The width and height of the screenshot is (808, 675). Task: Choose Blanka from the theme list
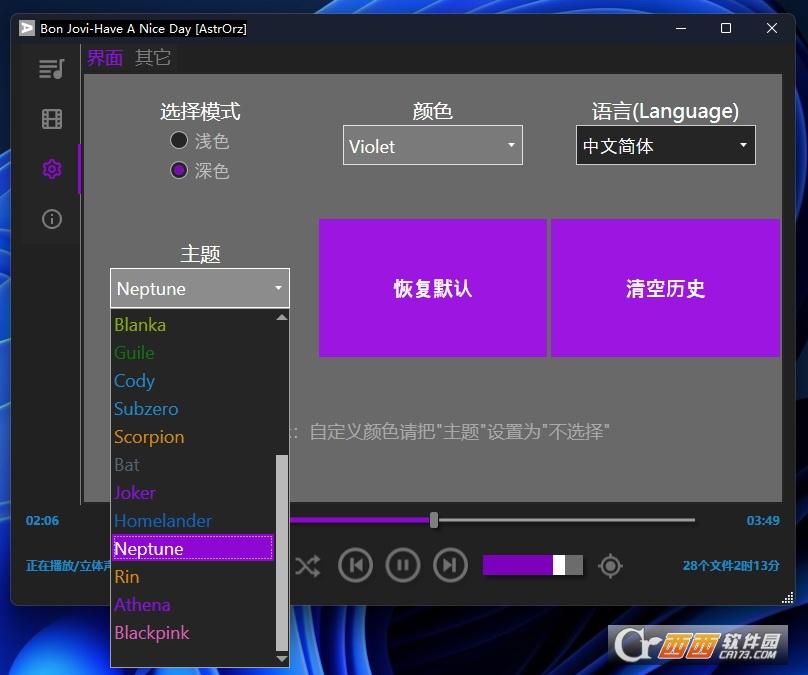193,325
